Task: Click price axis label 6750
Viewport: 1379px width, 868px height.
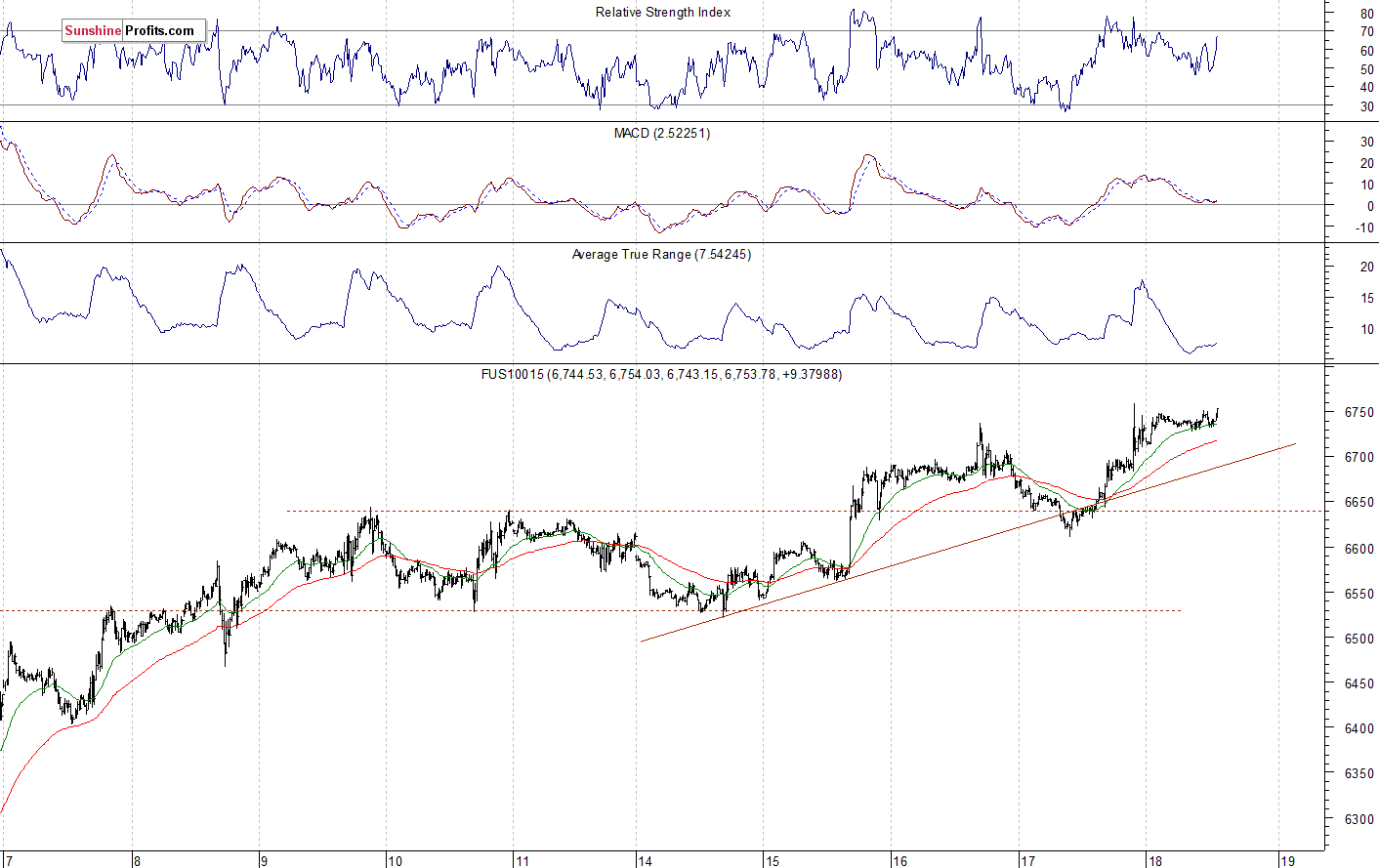Action: point(1359,412)
